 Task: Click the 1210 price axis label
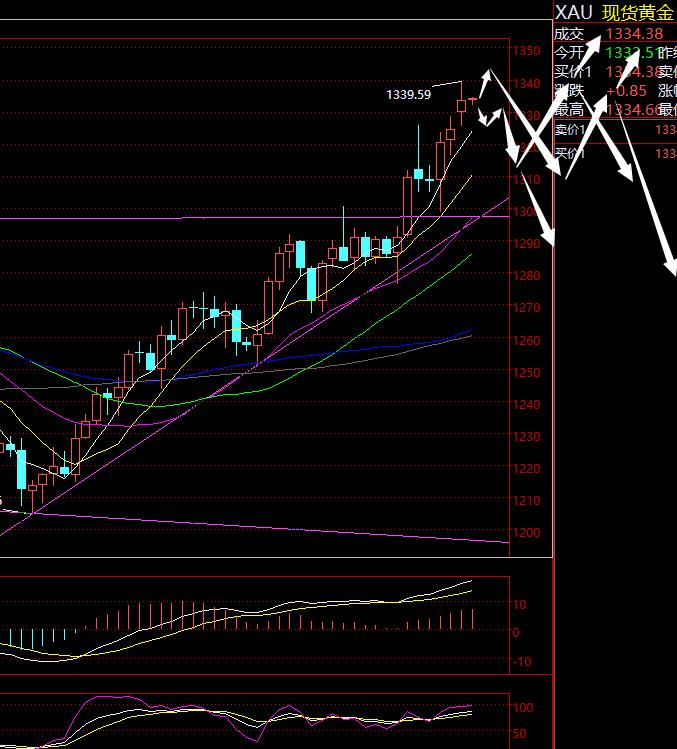[527, 501]
